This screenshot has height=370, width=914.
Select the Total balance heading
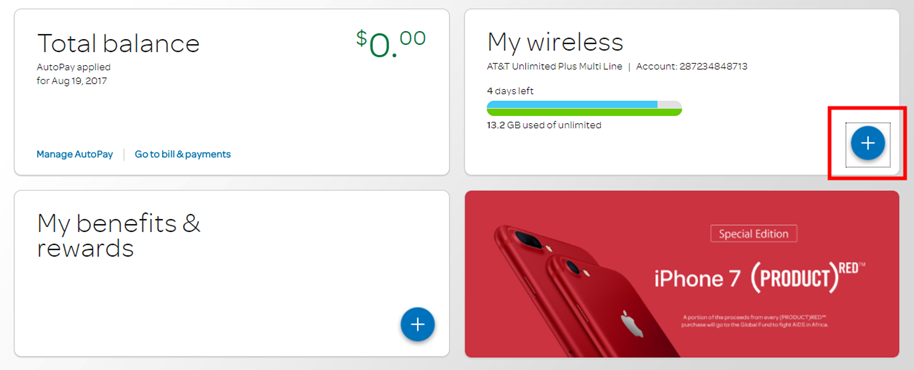pyautogui.click(x=118, y=44)
